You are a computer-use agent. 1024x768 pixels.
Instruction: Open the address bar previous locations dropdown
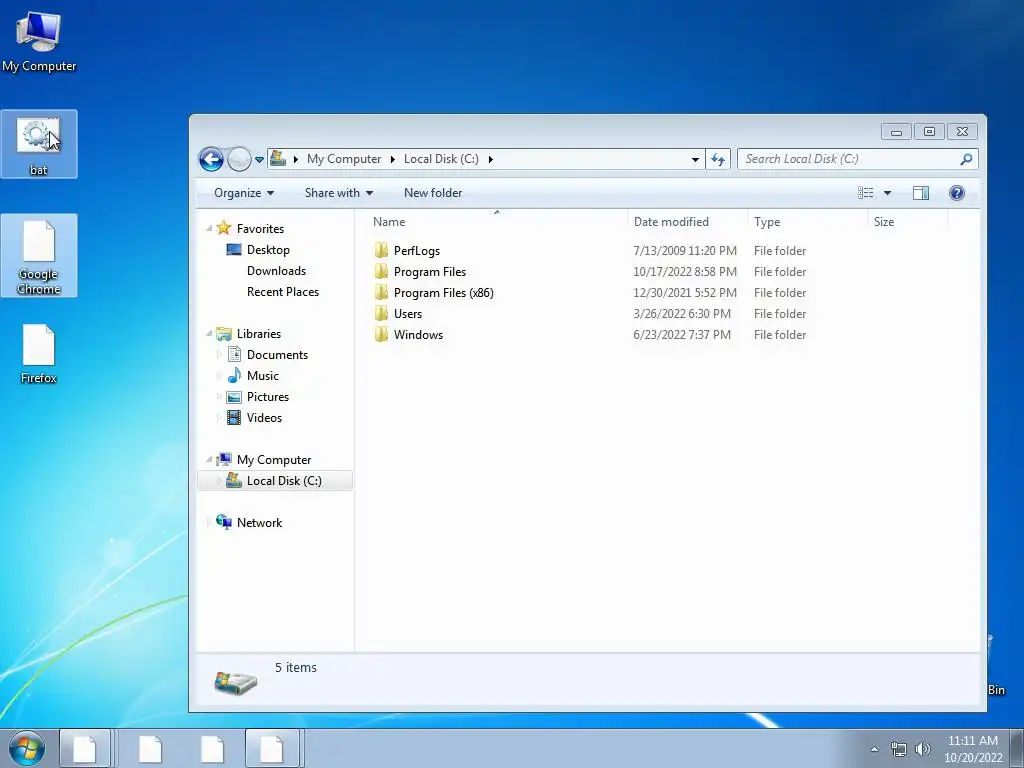[x=696, y=159]
